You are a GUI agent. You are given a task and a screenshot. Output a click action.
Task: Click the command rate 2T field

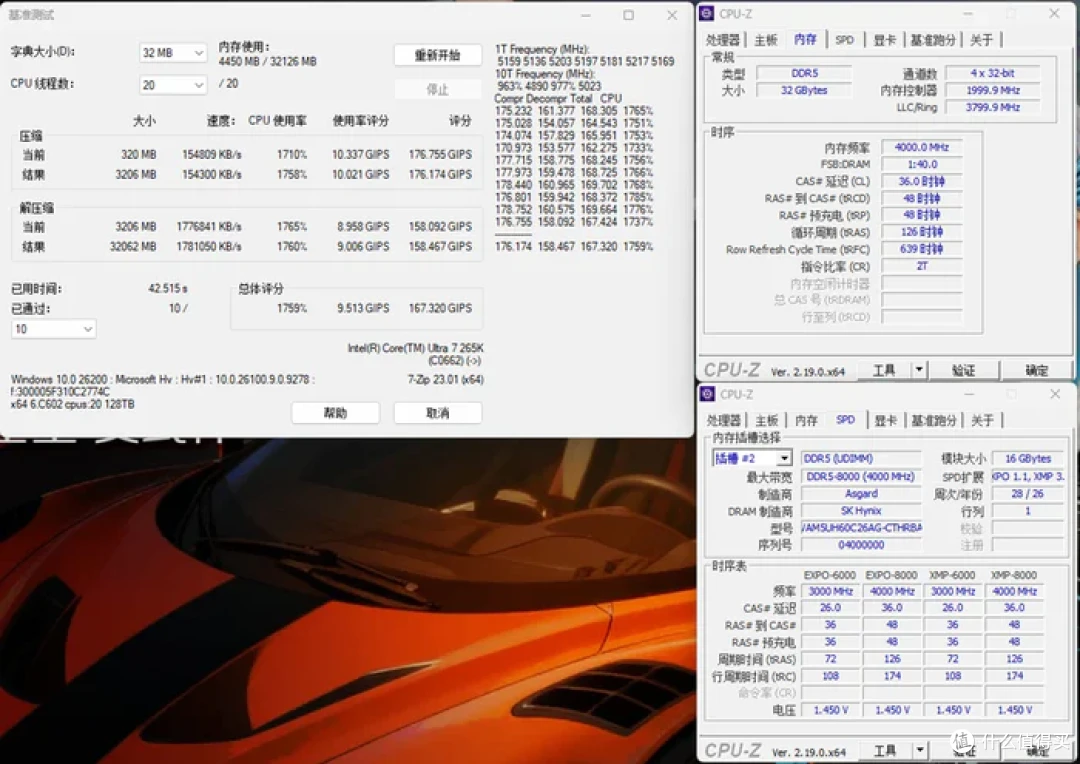click(x=922, y=266)
